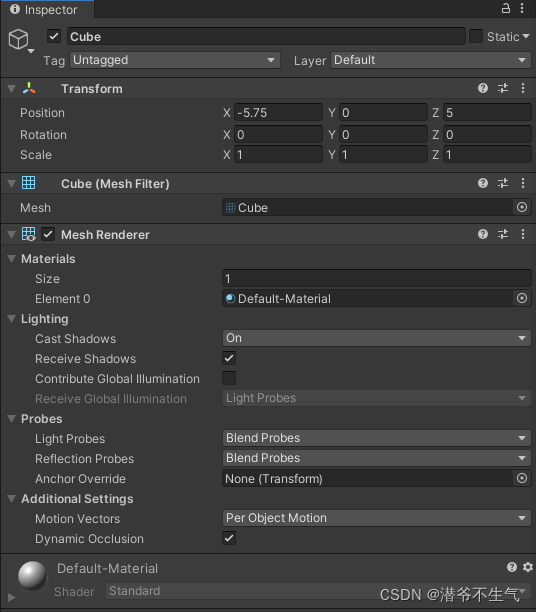The height and width of the screenshot is (612, 536).
Task: Click the Position Y field
Action: (x=383, y=113)
